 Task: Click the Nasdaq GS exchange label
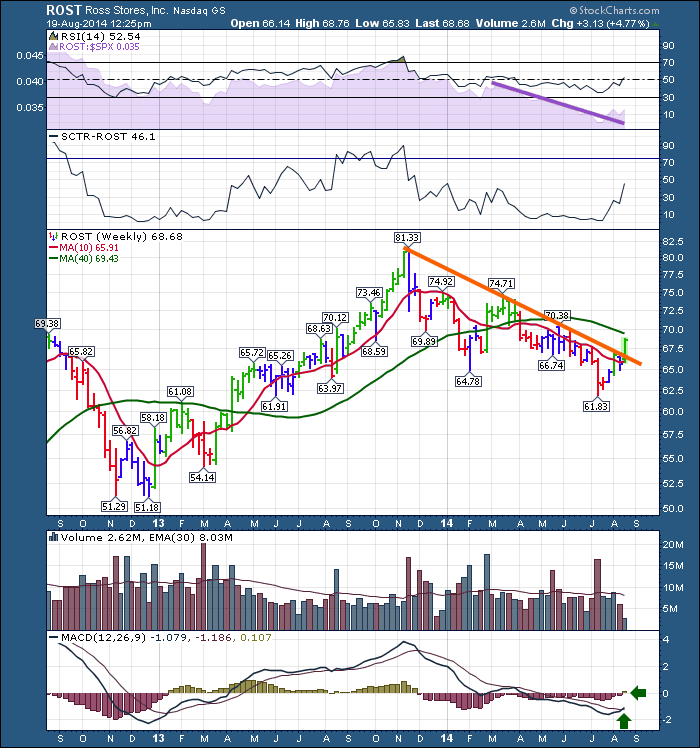[x=199, y=10]
